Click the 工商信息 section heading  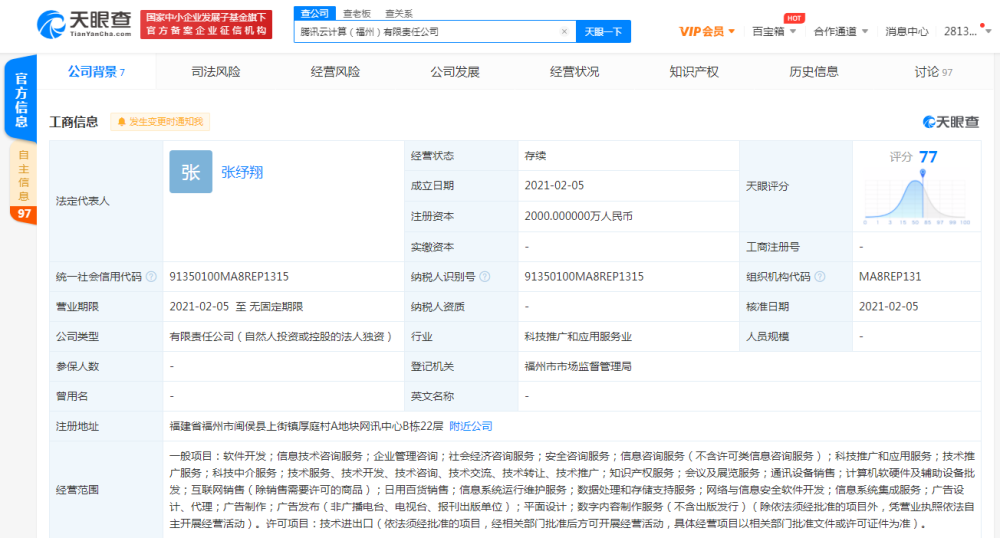[74, 122]
